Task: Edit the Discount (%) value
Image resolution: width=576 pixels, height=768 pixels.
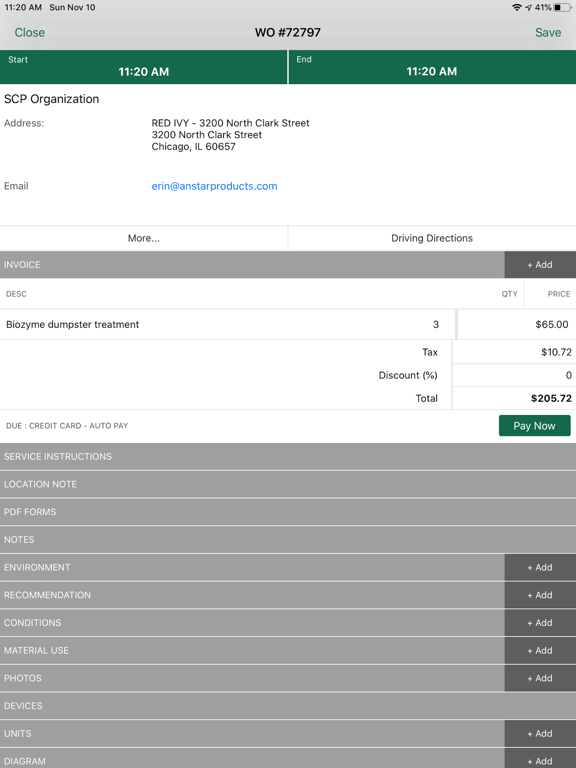Action: click(x=514, y=375)
